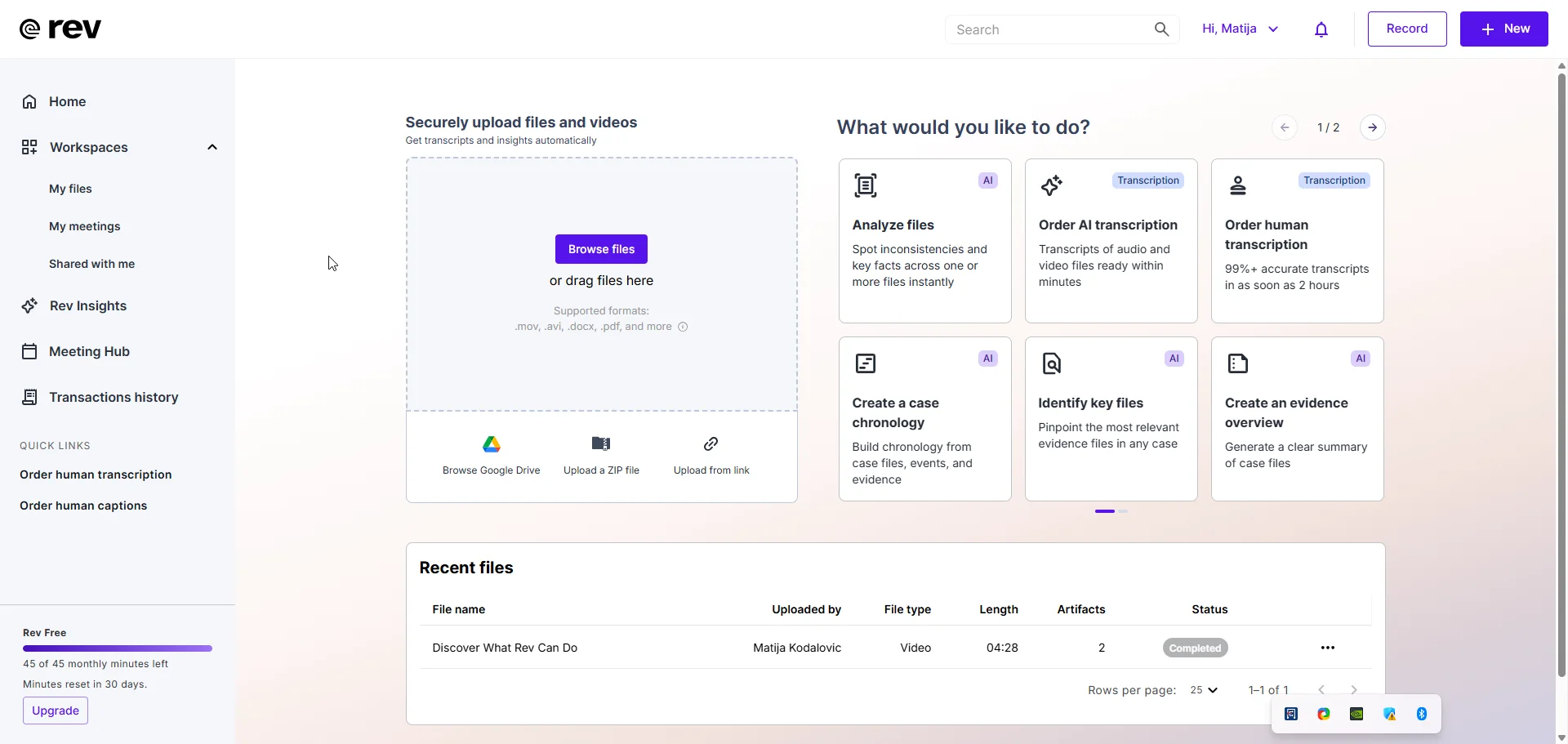Click the Google Drive icon

(492, 444)
